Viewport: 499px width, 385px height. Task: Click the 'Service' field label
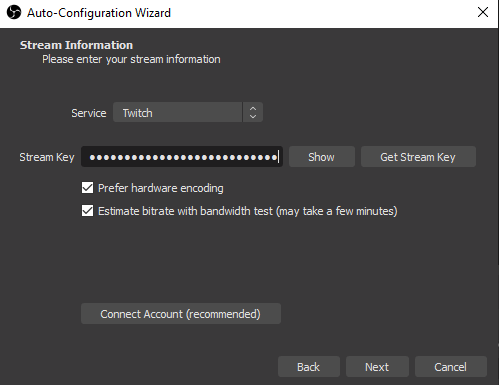89,113
